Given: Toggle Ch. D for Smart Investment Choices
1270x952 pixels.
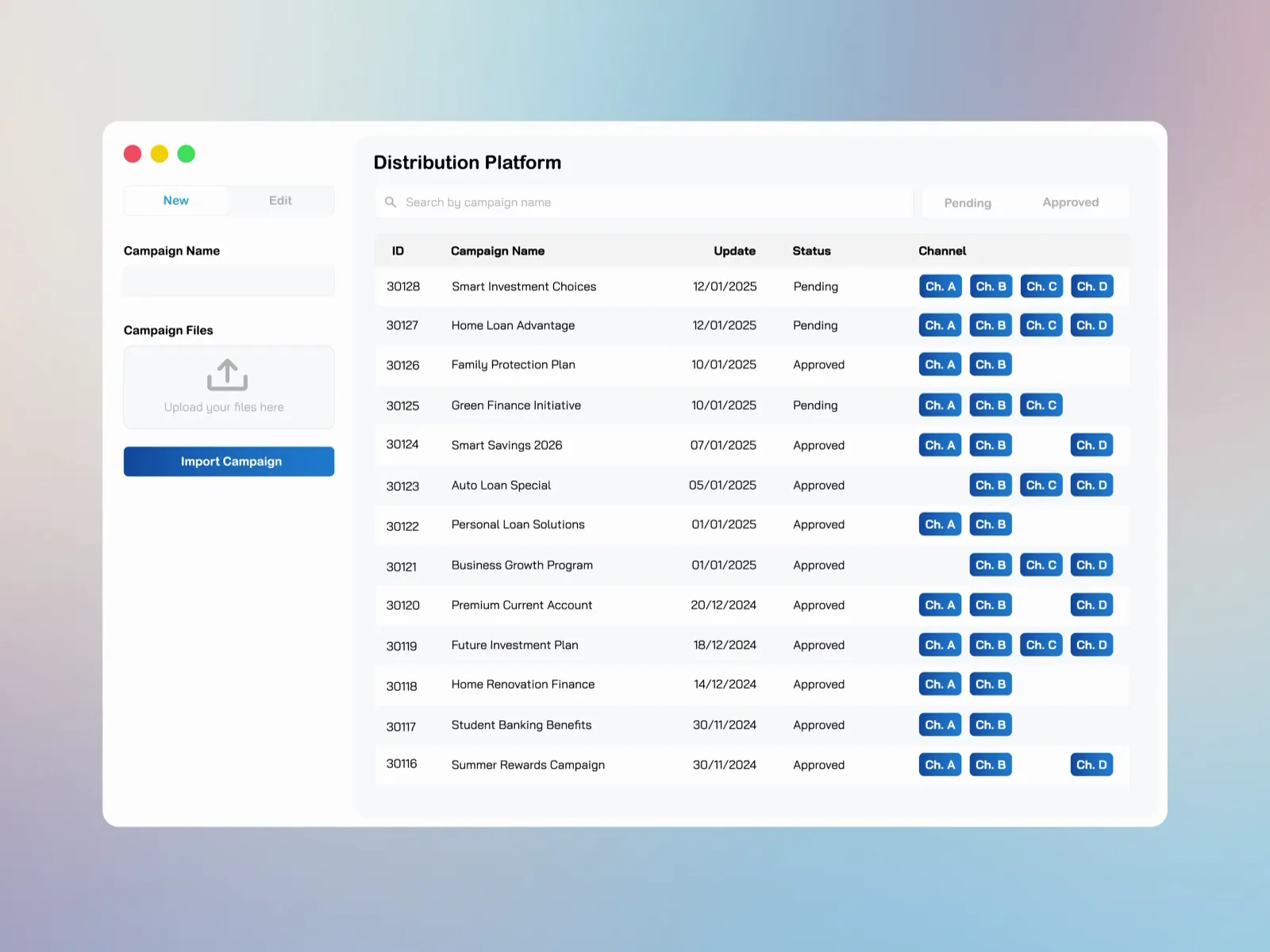Looking at the screenshot, I should coord(1092,286).
